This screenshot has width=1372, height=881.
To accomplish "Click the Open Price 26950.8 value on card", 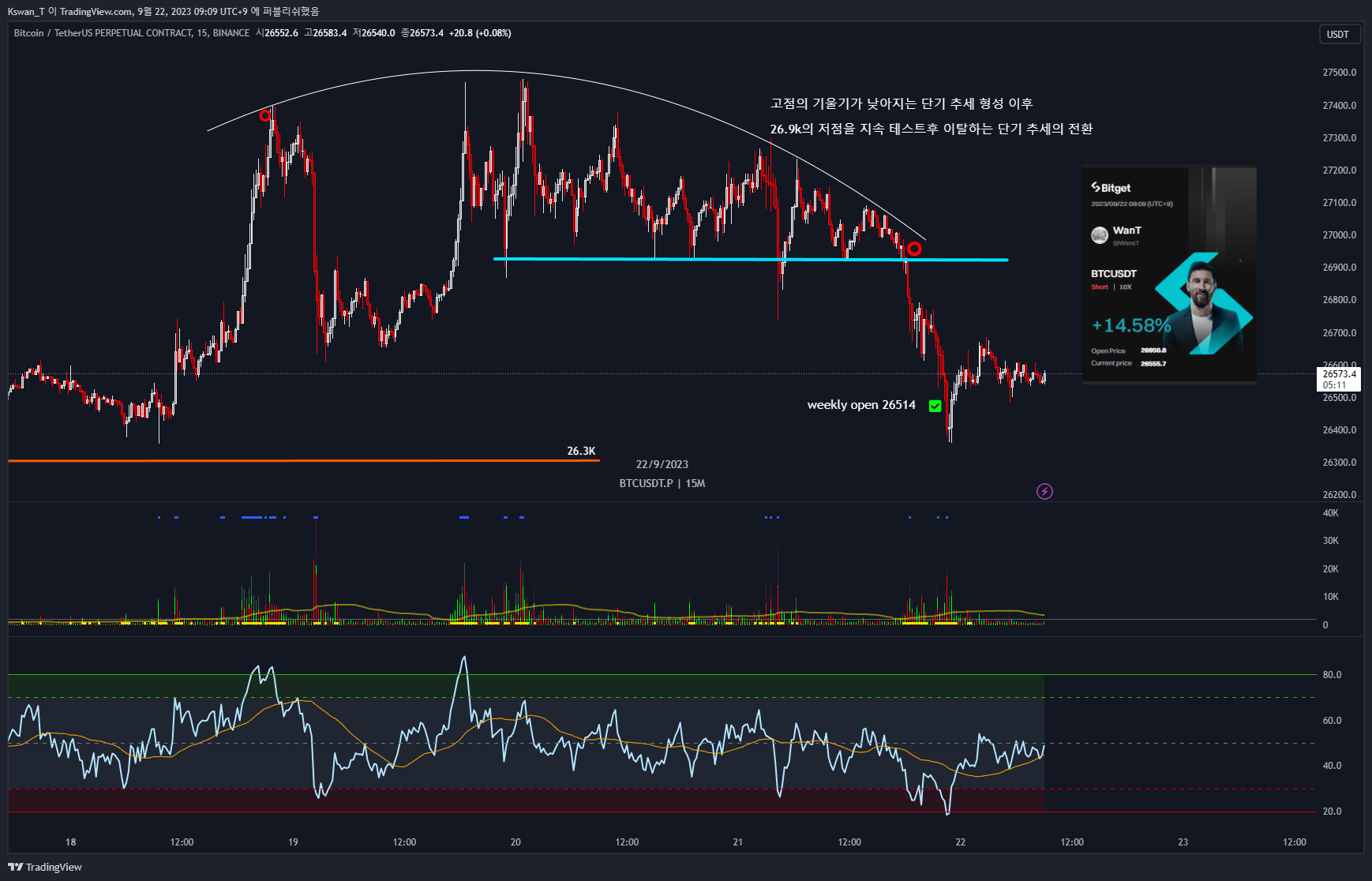I will pyautogui.click(x=1153, y=351).
